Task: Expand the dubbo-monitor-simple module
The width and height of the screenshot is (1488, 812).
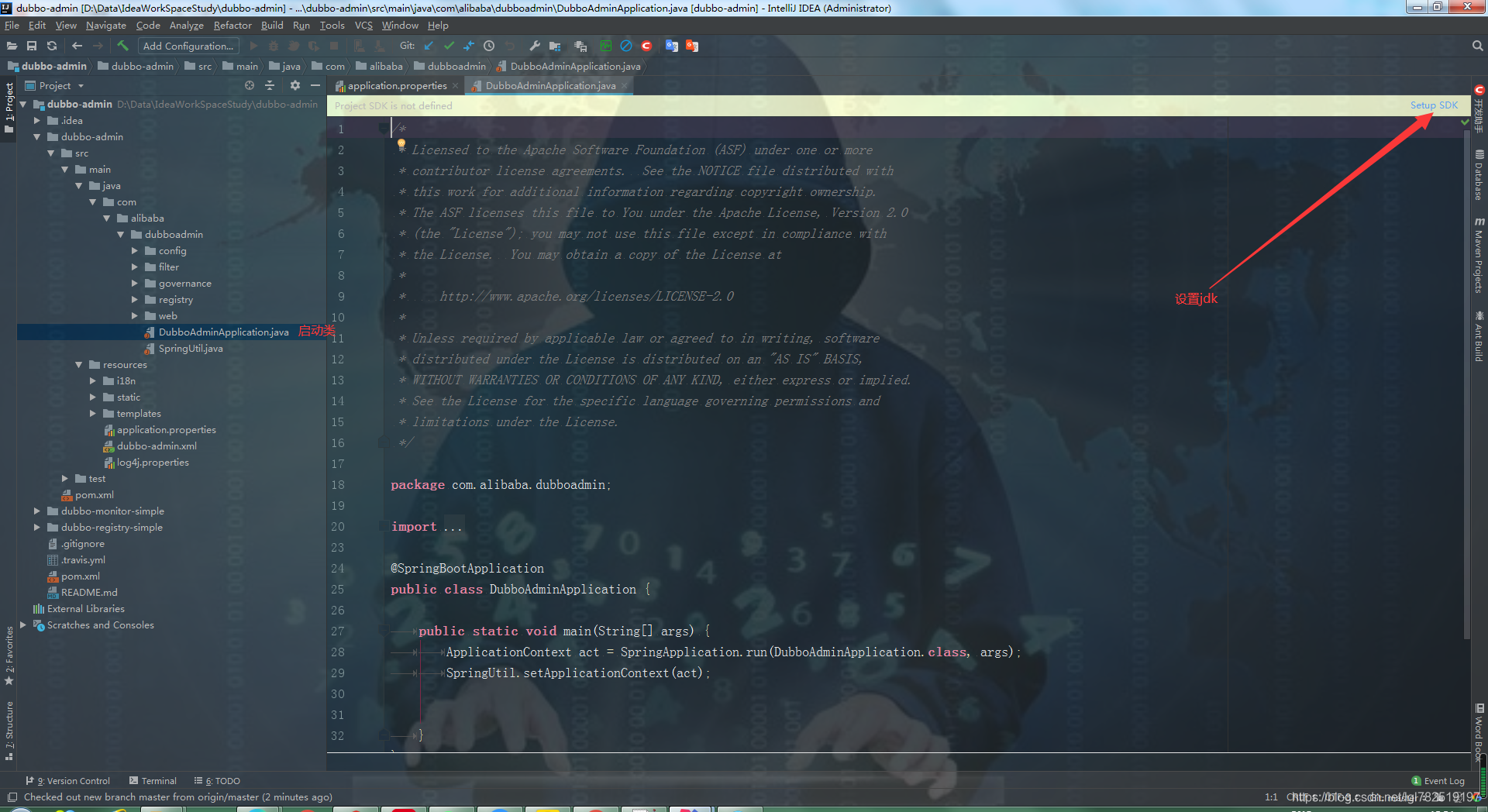Action: 37,511
